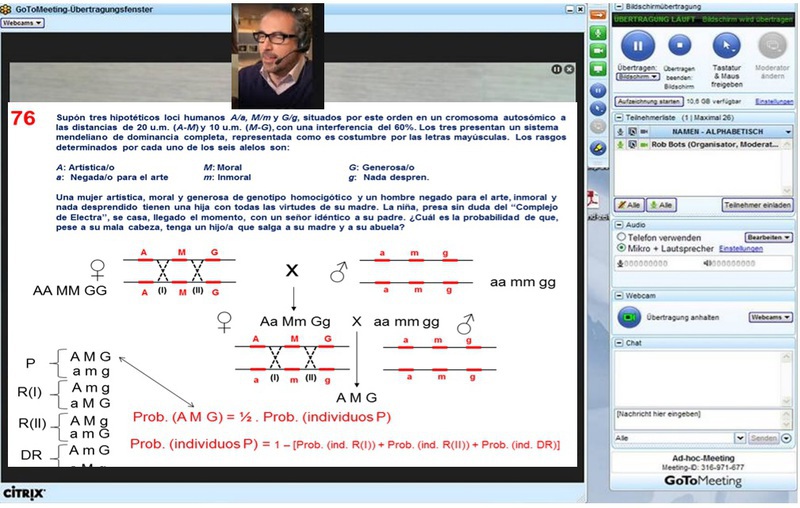Click the Teilnehmer einladen button

click(x=757, y=204)
